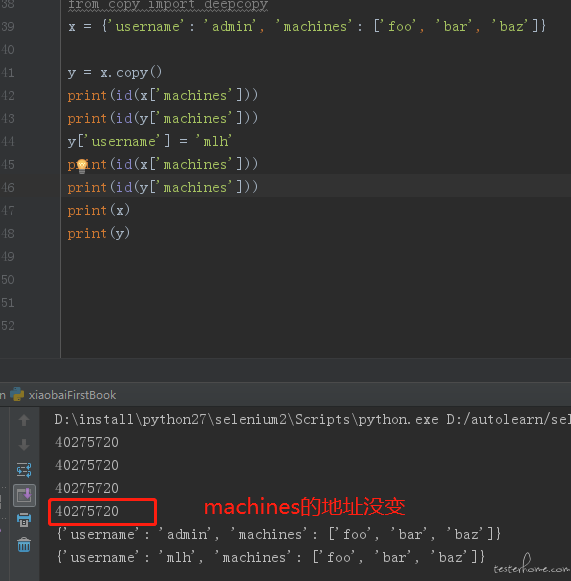Click first 40275720 output line
The image size is (571, 581).
87,442
